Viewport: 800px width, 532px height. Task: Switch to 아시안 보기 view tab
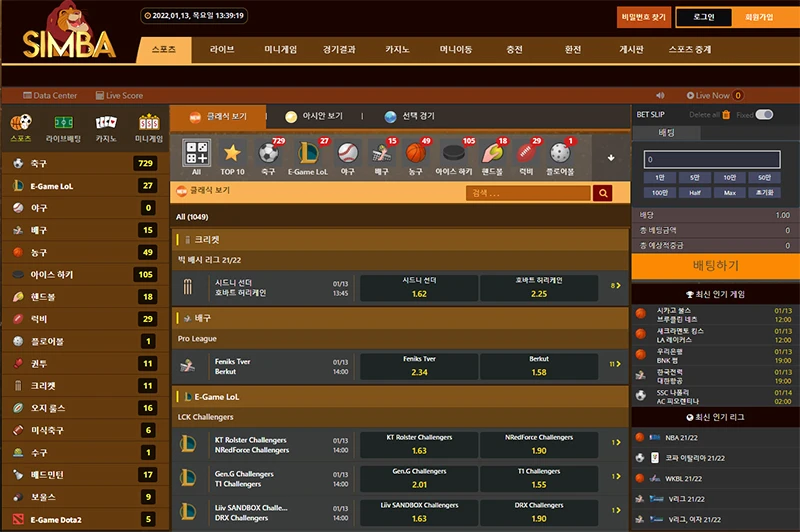coord(314,117)
